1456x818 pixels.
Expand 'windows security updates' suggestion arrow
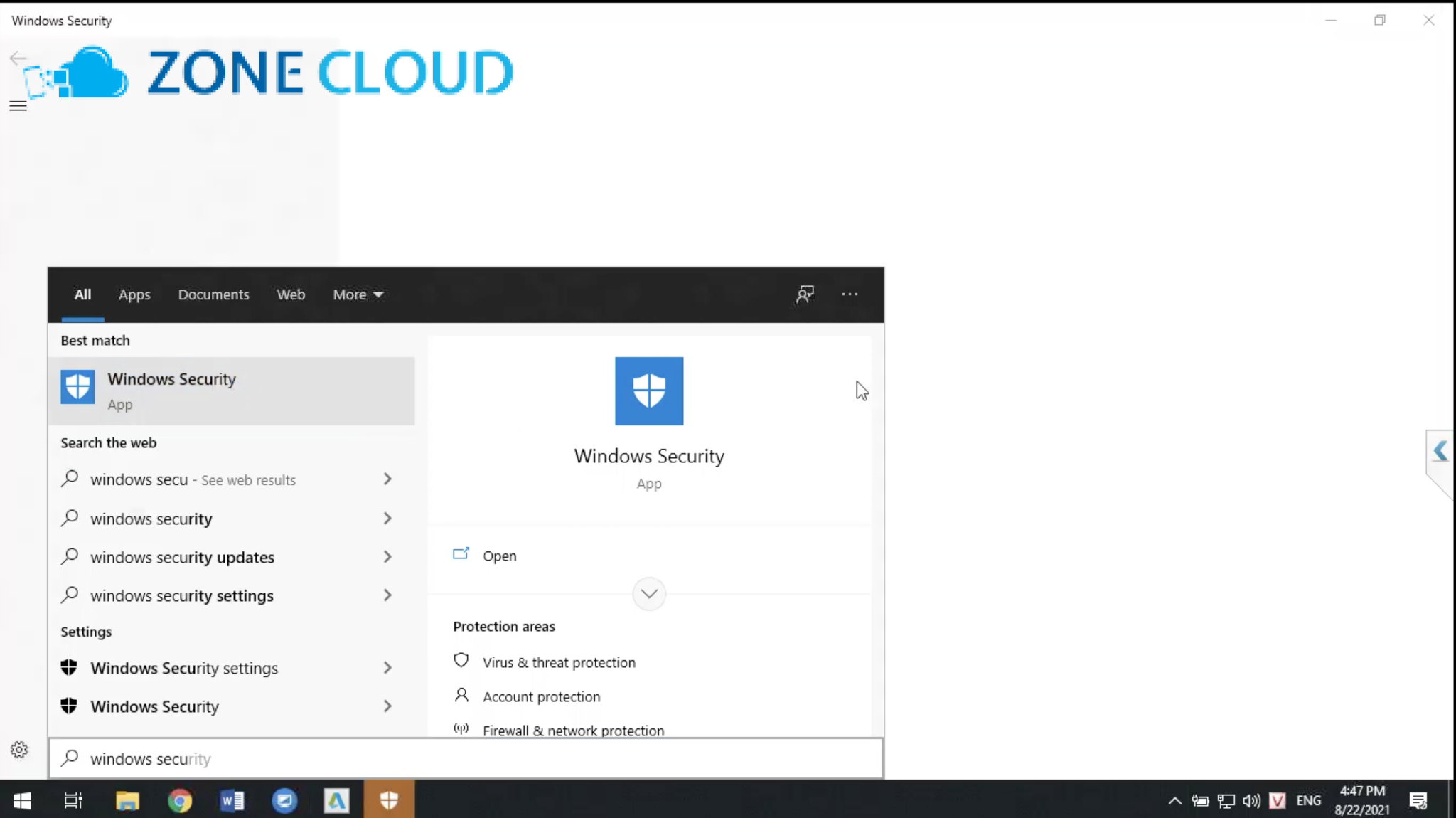387,556
